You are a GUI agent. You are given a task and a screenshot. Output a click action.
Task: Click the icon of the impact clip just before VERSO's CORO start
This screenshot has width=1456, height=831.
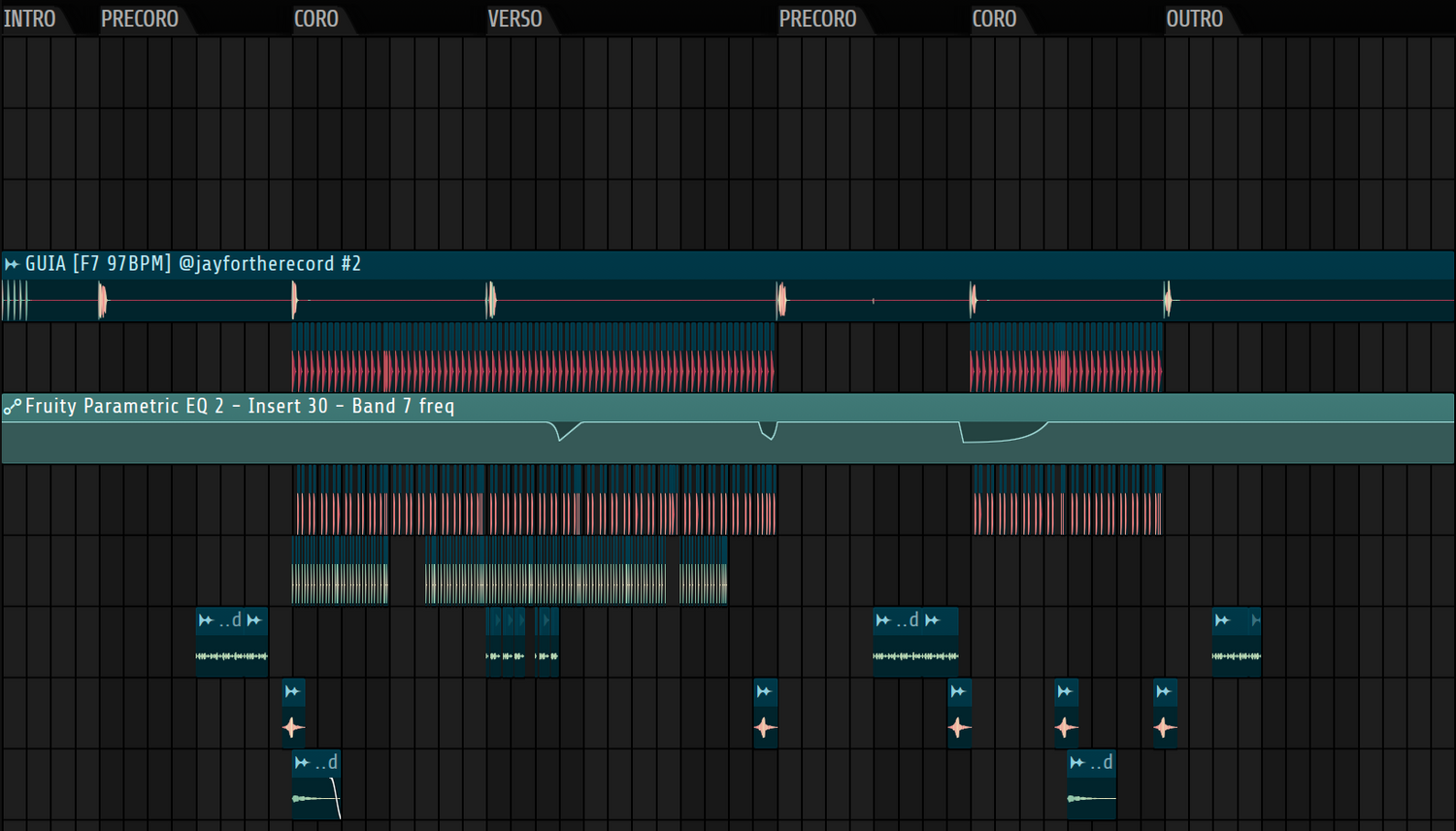click(x=292, y=691)
